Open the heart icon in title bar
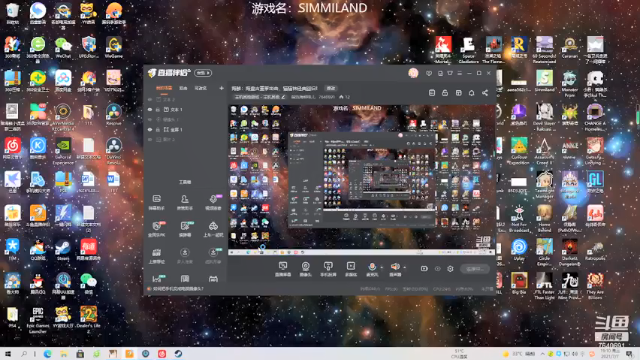The width and height of the screenshot is (640, 360). tap(429, 73)
